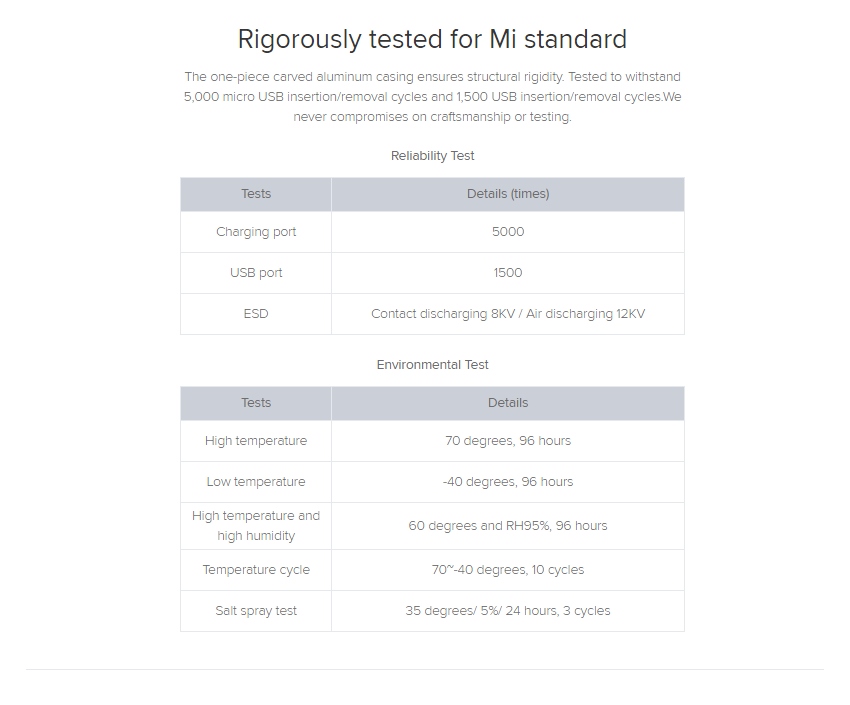Select the 'Contact discharging 8KV' cell text
The height and width of the screenshot is (705, 850).
tap(443, 314)
